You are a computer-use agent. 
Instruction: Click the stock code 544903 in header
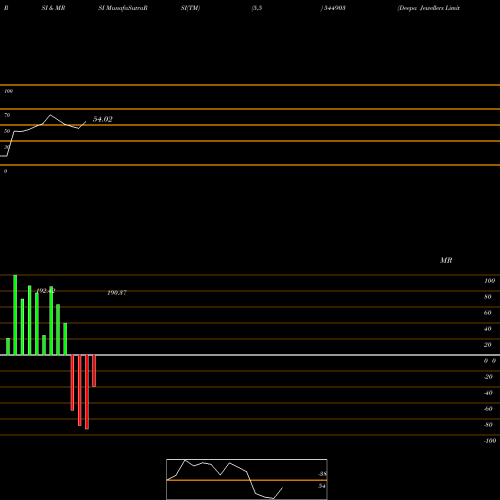(334, 8)
